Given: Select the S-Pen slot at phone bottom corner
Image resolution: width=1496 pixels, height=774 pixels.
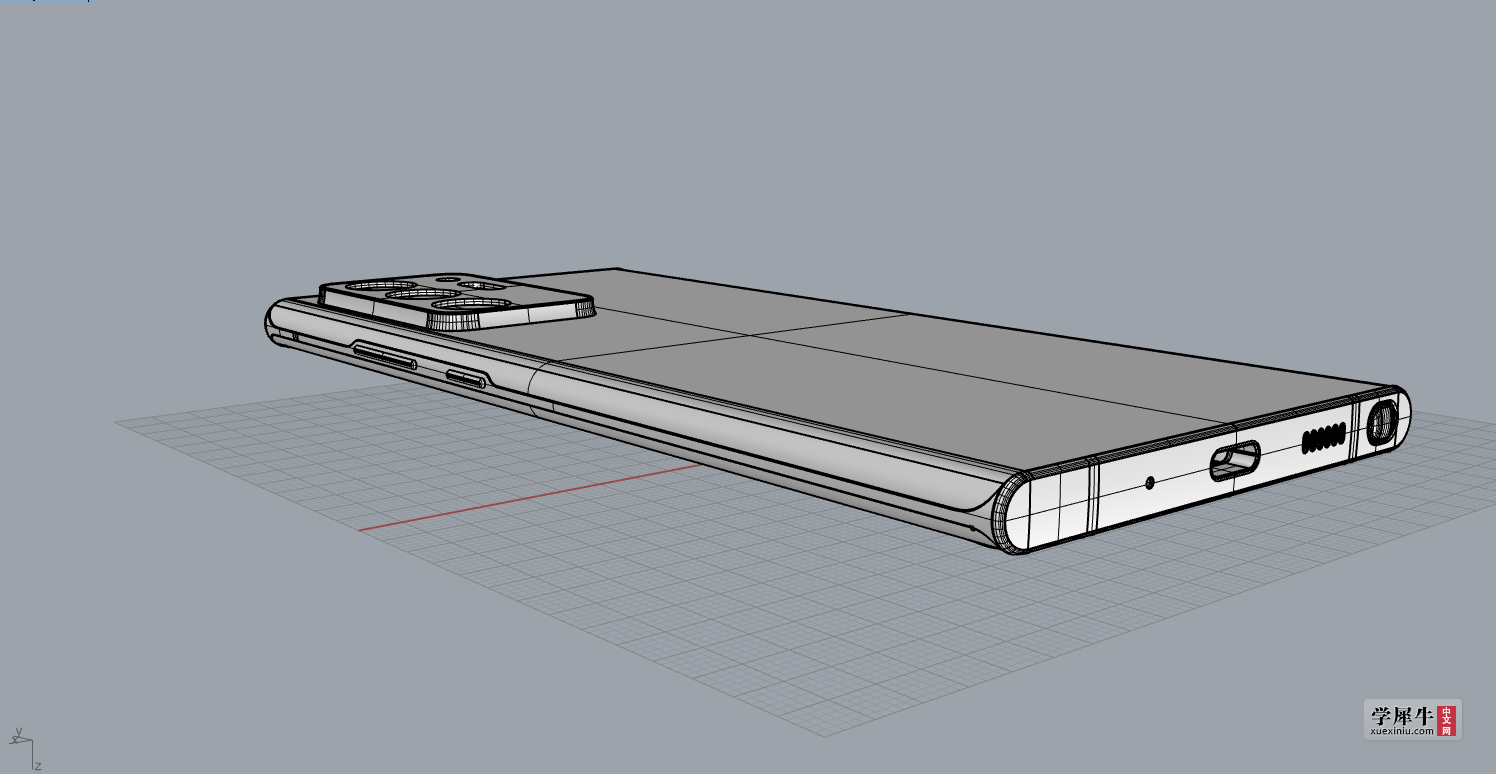Looking at the screenshot, I should tap(1384, 422).
